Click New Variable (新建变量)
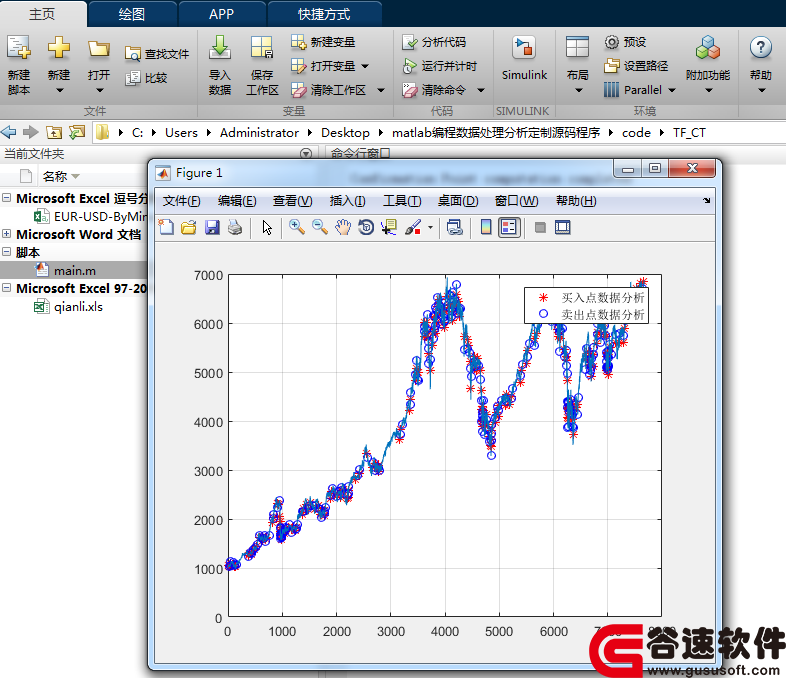 click(x=323, y=42)
